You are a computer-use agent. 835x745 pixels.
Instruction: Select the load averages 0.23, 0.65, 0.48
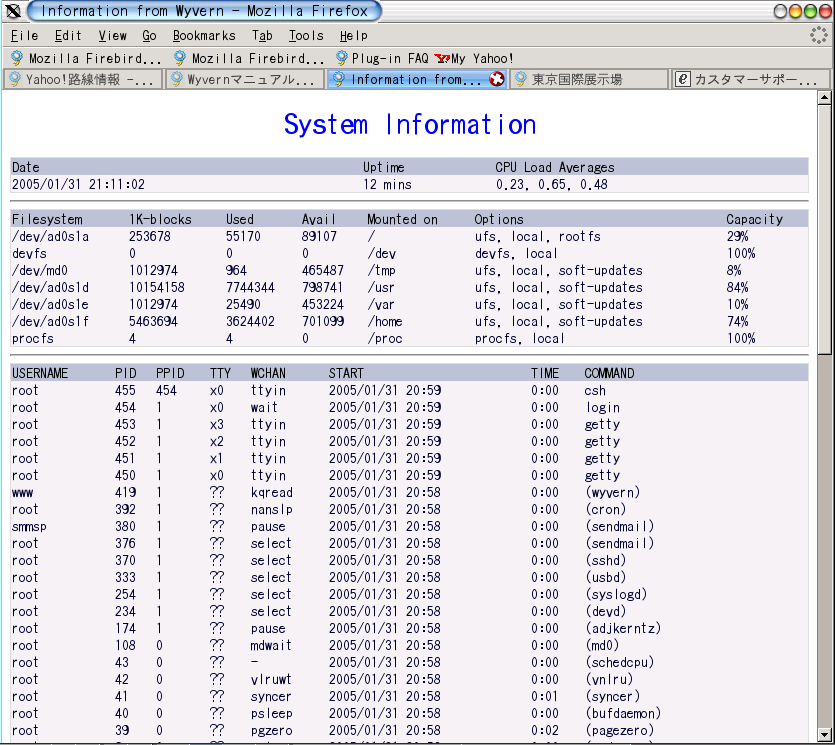(552, 184)
